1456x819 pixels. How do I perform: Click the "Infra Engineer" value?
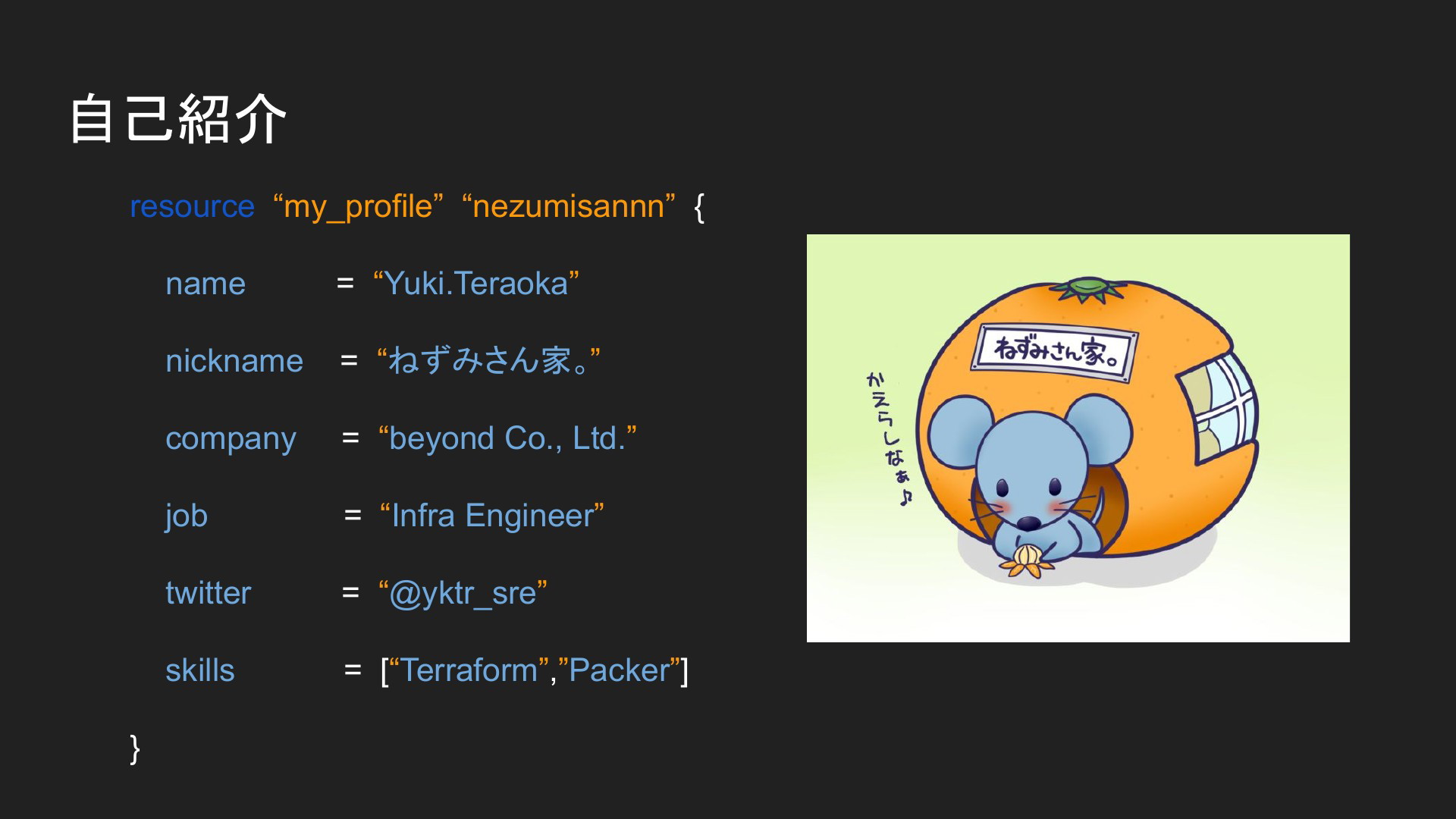click(492, 516)
